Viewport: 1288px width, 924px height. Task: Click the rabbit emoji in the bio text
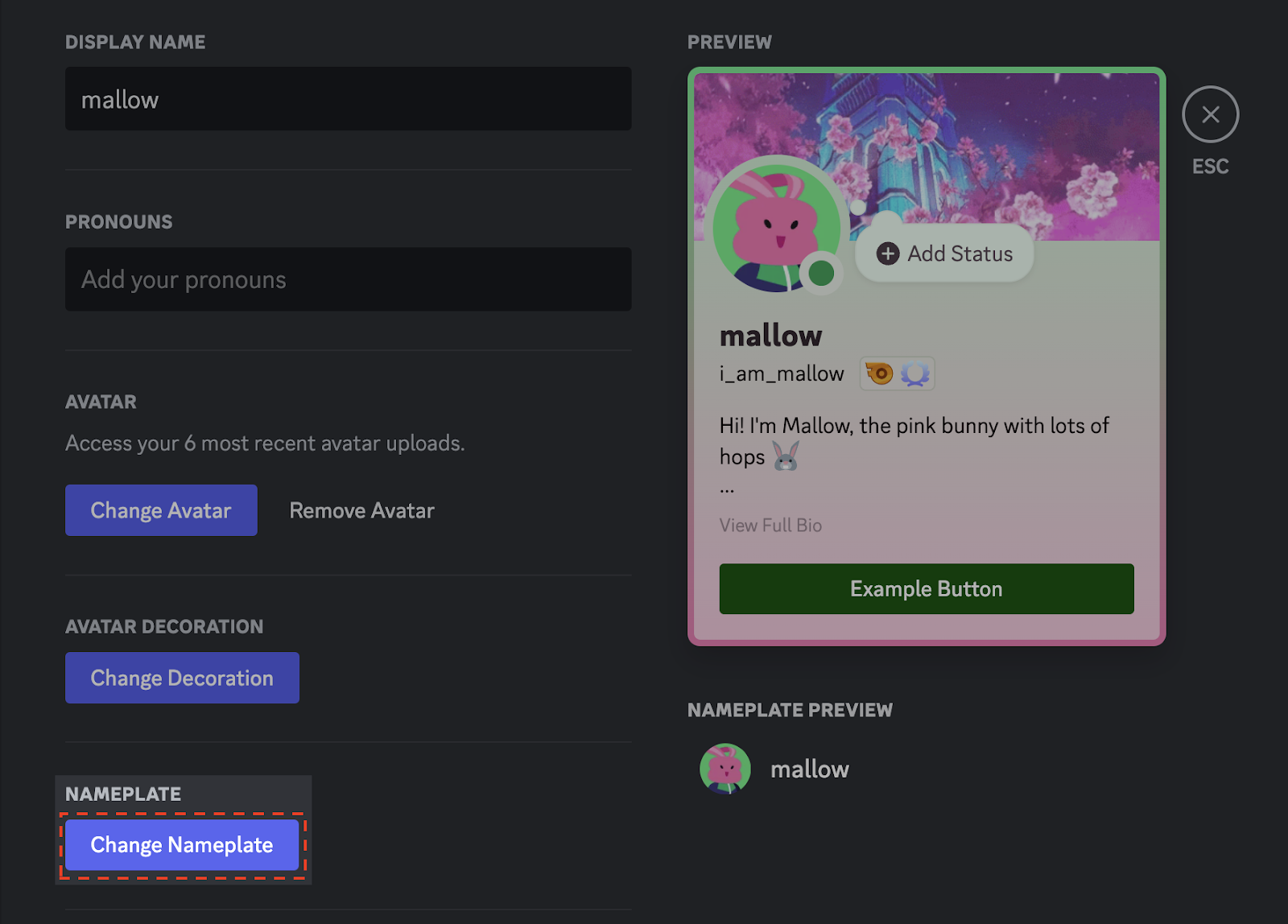point(785,458)
